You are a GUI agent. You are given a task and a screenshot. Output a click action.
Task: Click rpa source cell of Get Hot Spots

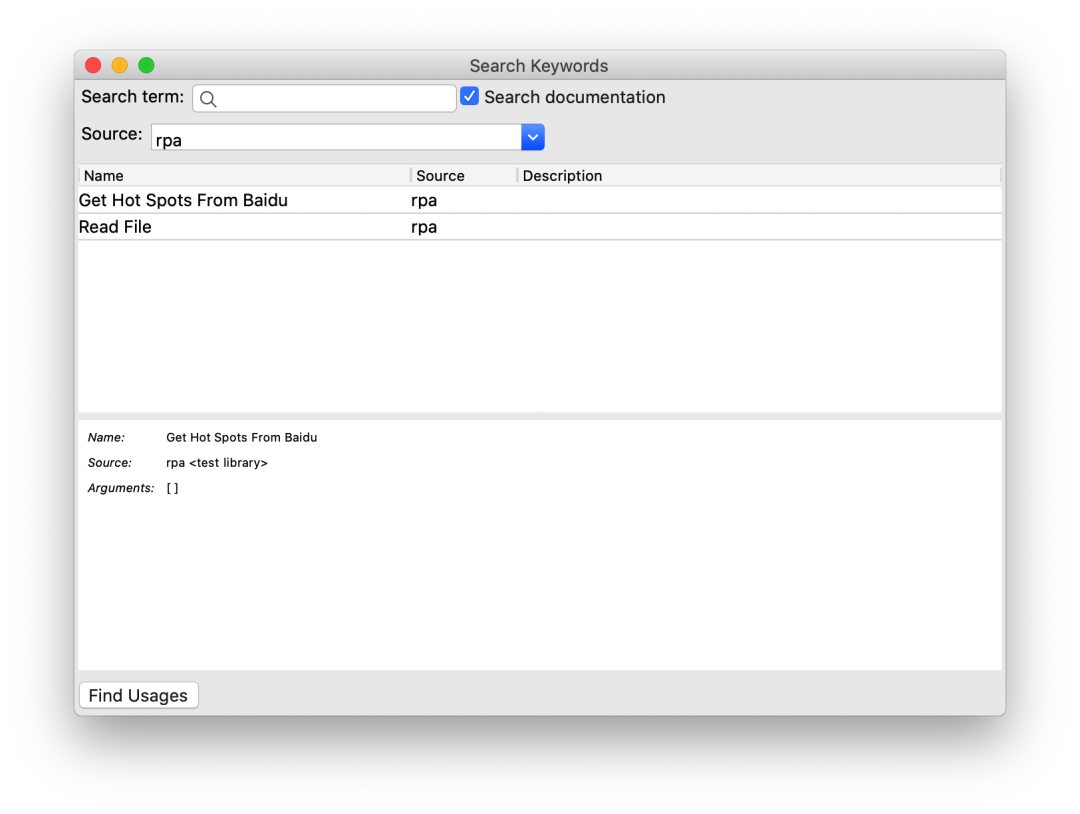click(x=424, y=200)
